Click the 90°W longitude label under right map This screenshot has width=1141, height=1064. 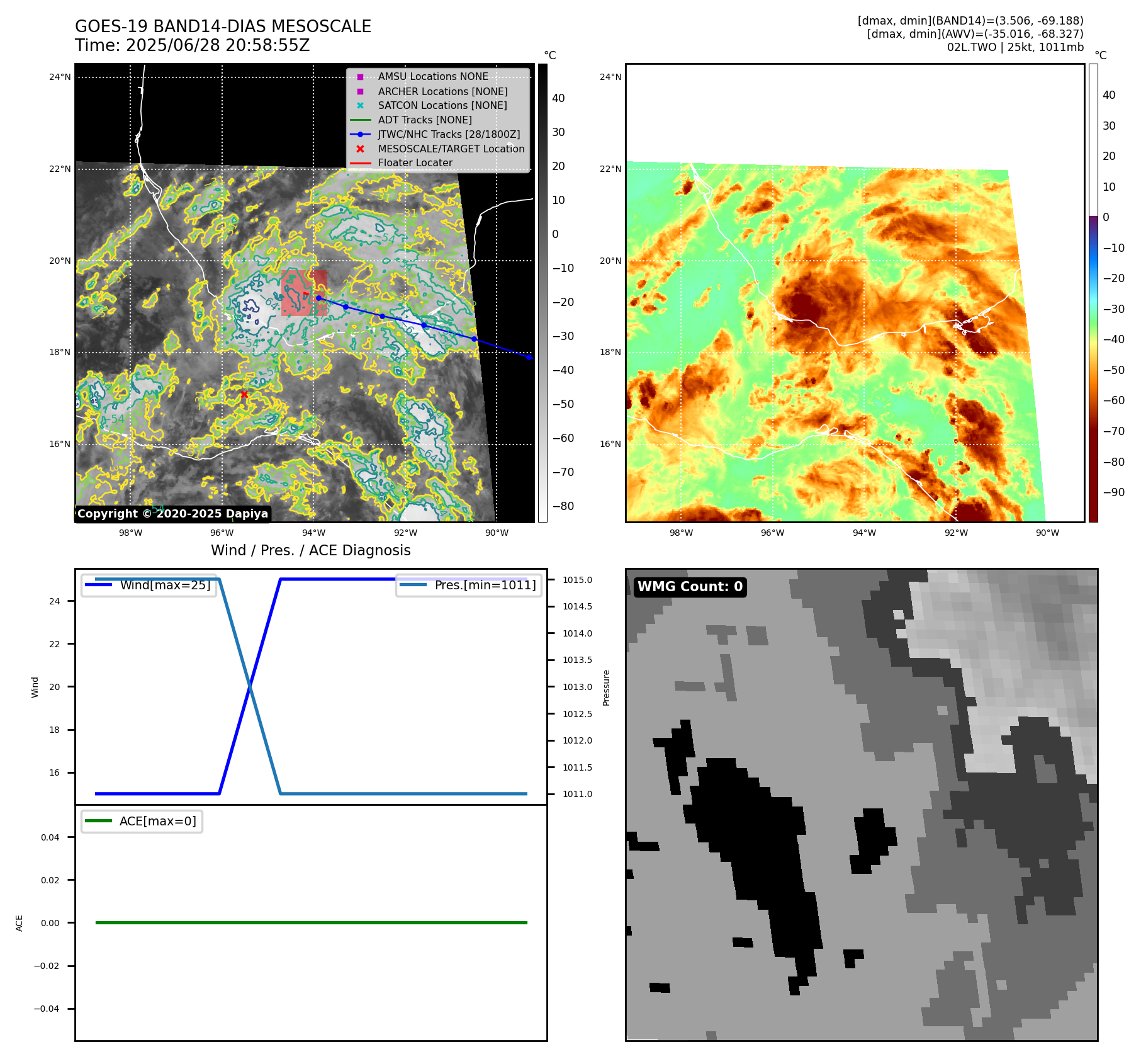point(1048,533)
